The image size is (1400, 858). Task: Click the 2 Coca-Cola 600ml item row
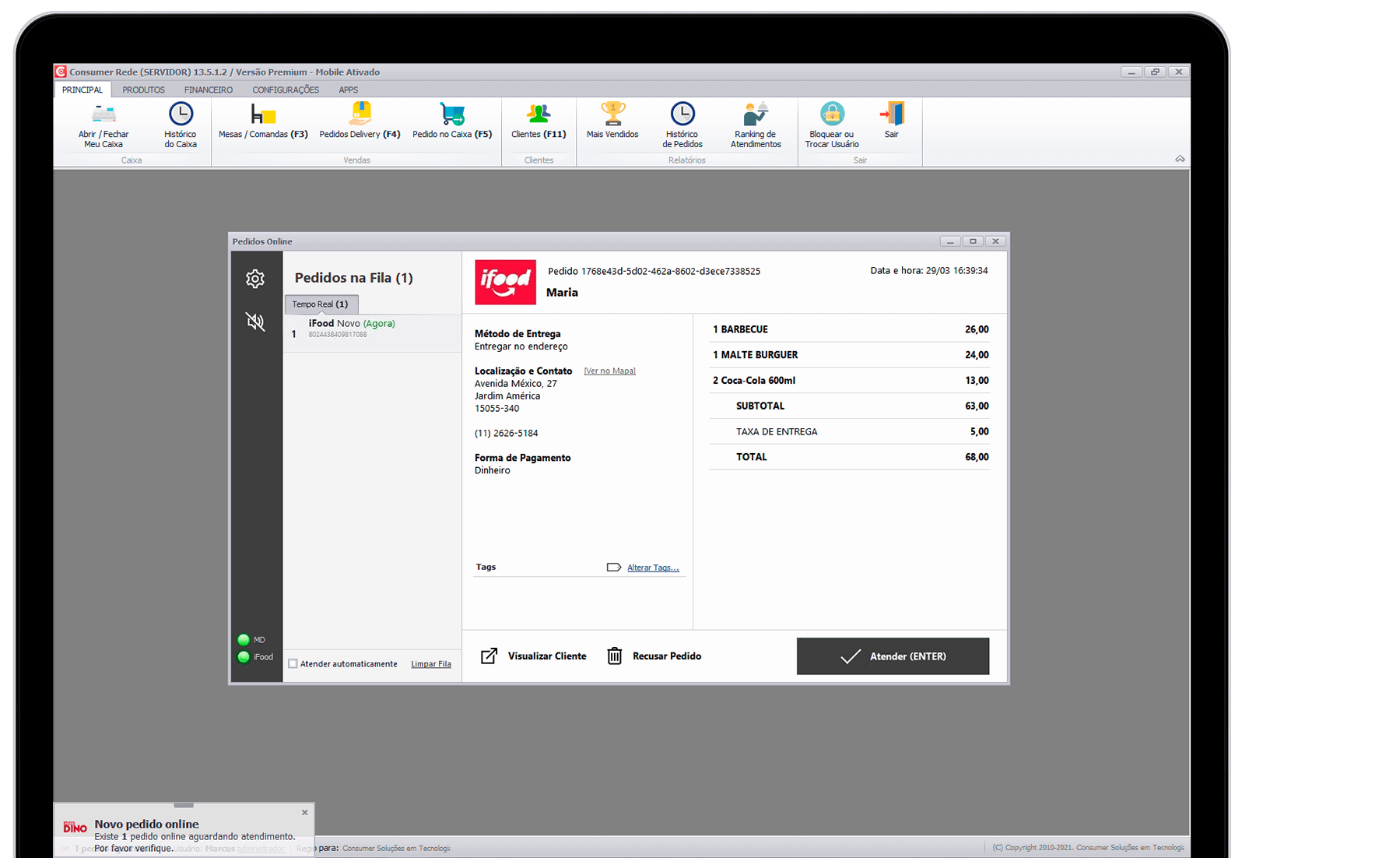(x=850, y=381)
